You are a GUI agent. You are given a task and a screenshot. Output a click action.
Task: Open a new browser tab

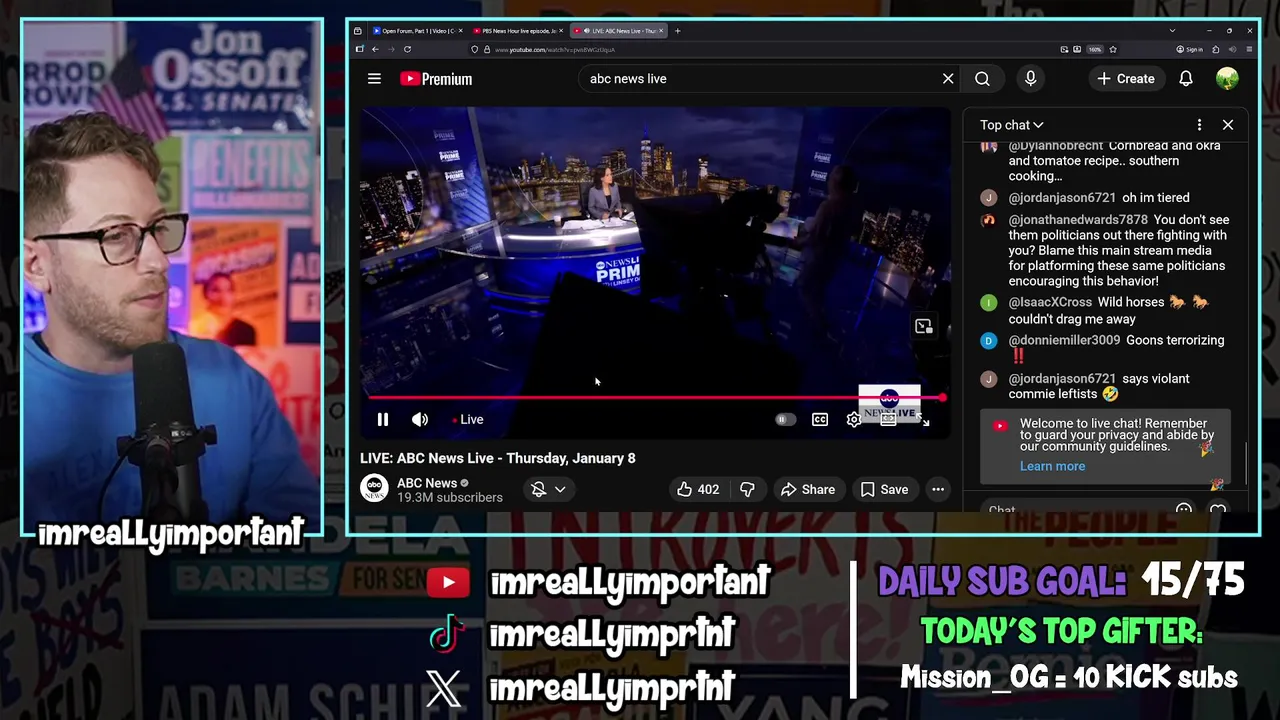pos(677,31)
